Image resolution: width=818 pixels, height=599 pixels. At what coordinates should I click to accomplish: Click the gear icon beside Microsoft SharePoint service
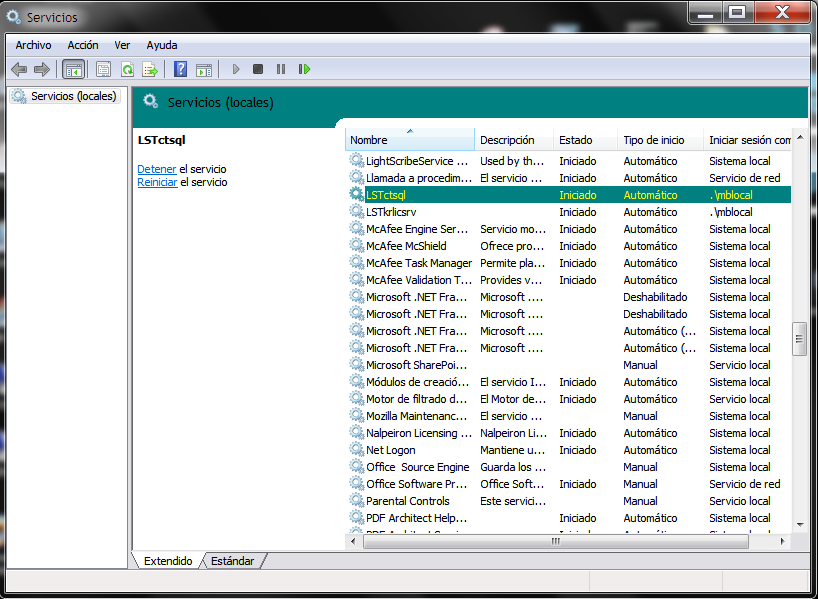(356, 364)
